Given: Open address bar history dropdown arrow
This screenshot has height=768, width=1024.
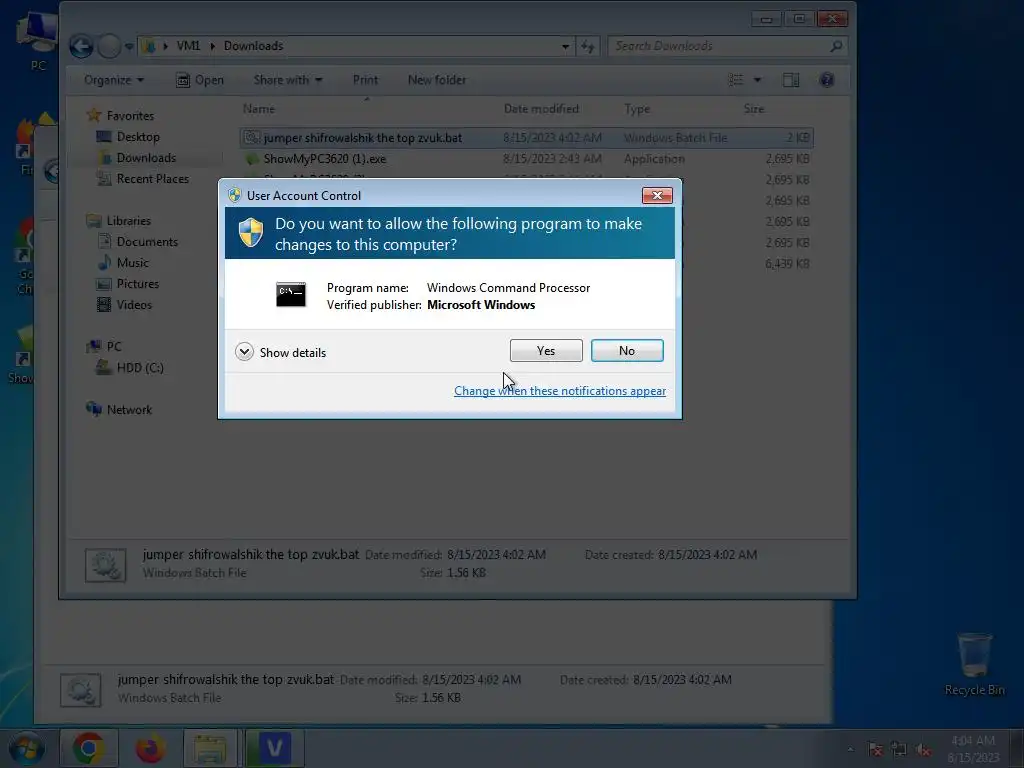Looking at the screenshot, I should pos(565,46).
